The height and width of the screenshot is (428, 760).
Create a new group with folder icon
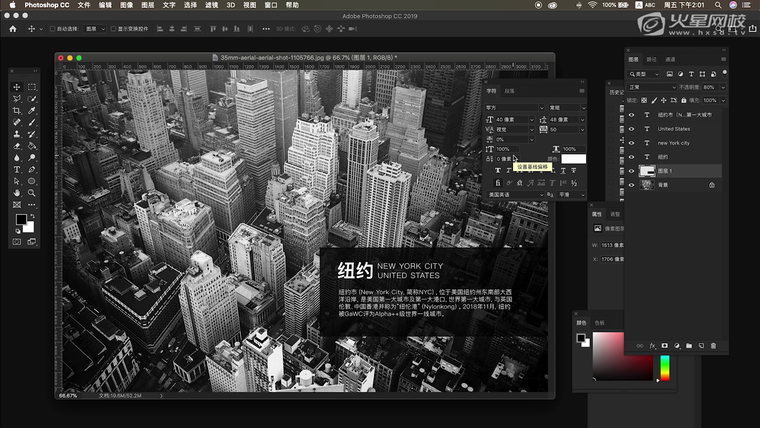[x=689, y=345]
